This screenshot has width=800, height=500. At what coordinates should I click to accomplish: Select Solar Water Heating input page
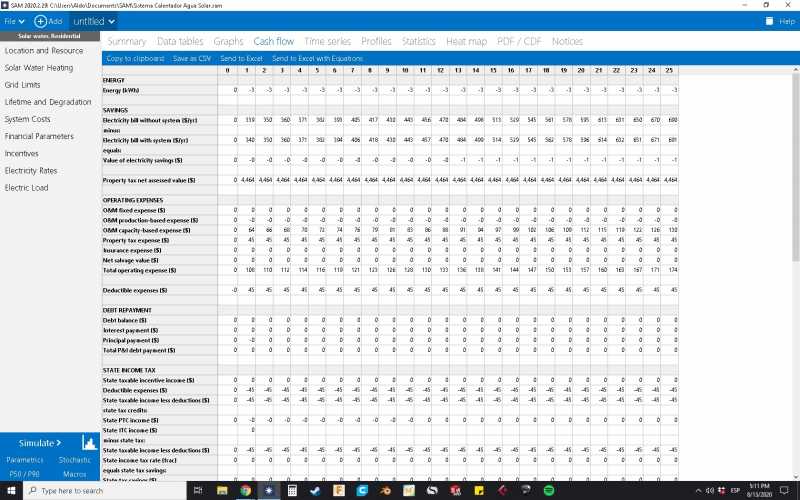pyautogui.click(x=39, y=68)
